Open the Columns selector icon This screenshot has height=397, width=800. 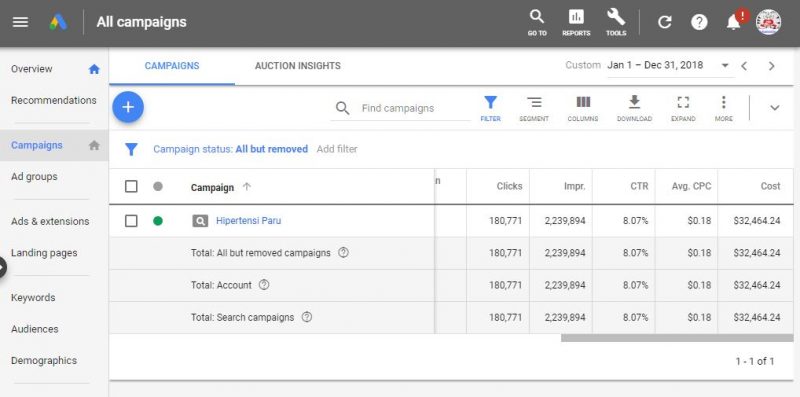pyautogui.click(x=583, y=108)
